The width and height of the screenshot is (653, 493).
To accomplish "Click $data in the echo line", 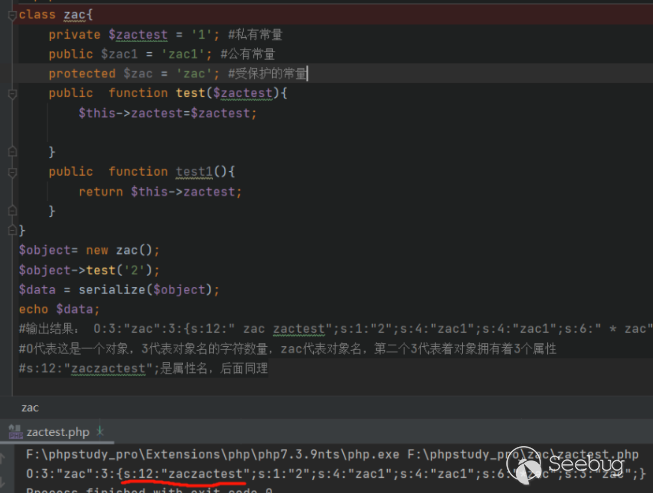I will click(75, 309).
